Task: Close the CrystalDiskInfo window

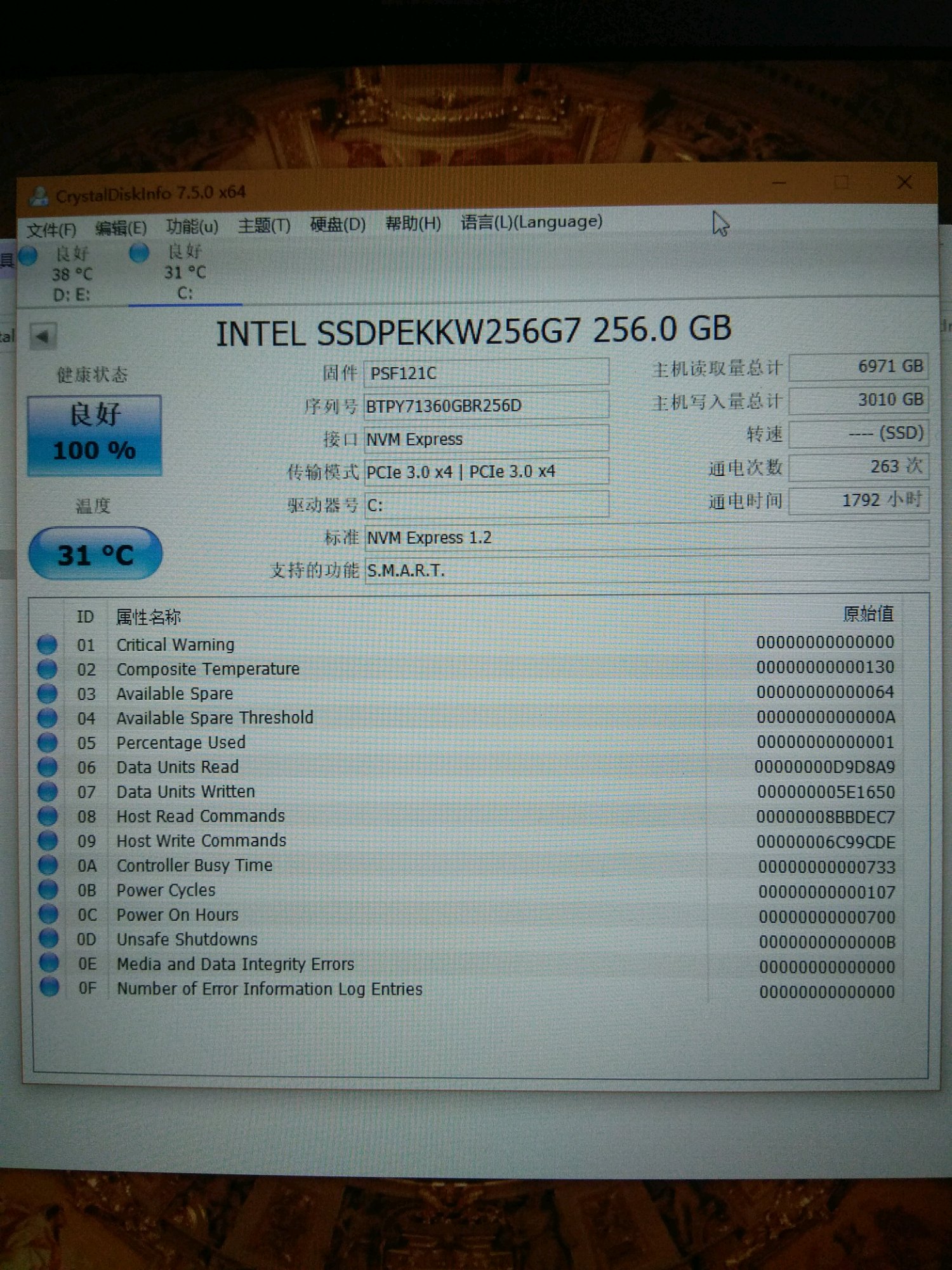Action: pos(904,183)
